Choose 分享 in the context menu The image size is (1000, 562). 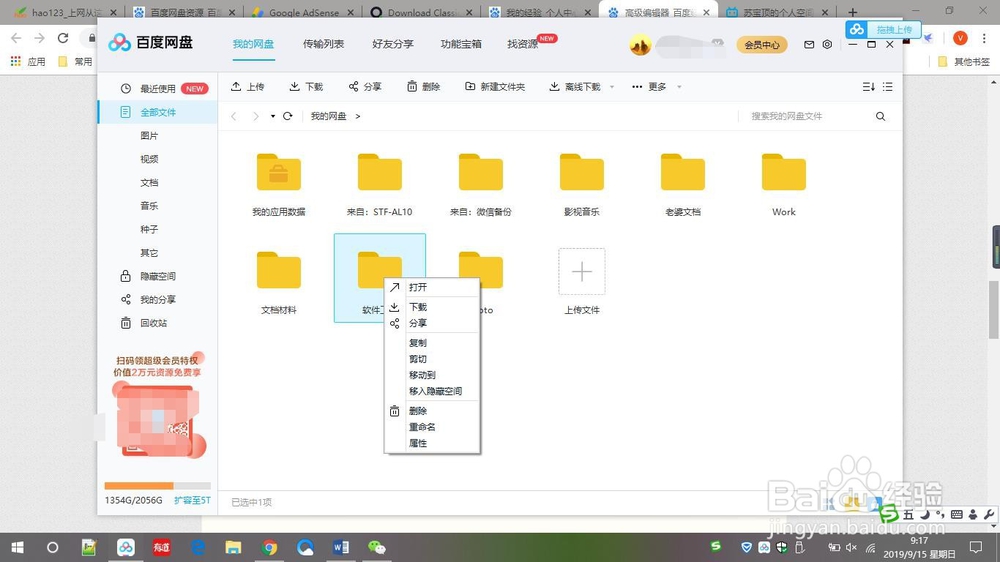click(432, 323)
